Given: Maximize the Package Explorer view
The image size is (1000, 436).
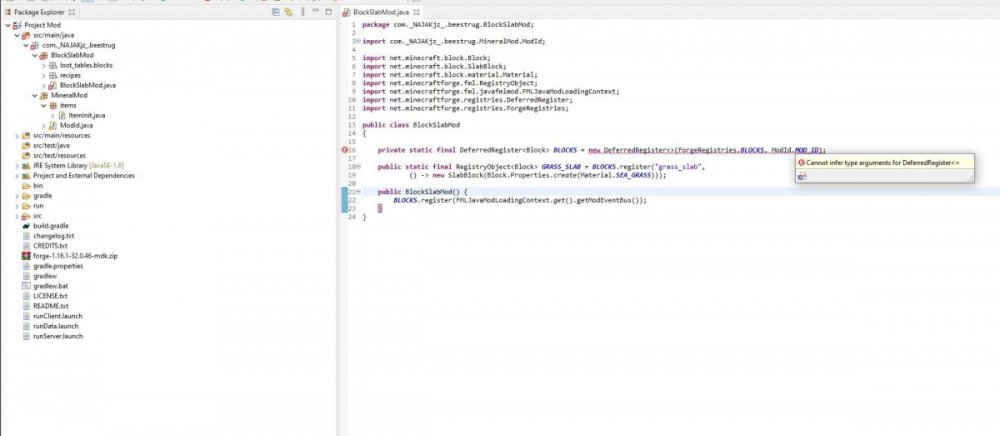Looking at the screenshot, I should [x=328, y=11].
